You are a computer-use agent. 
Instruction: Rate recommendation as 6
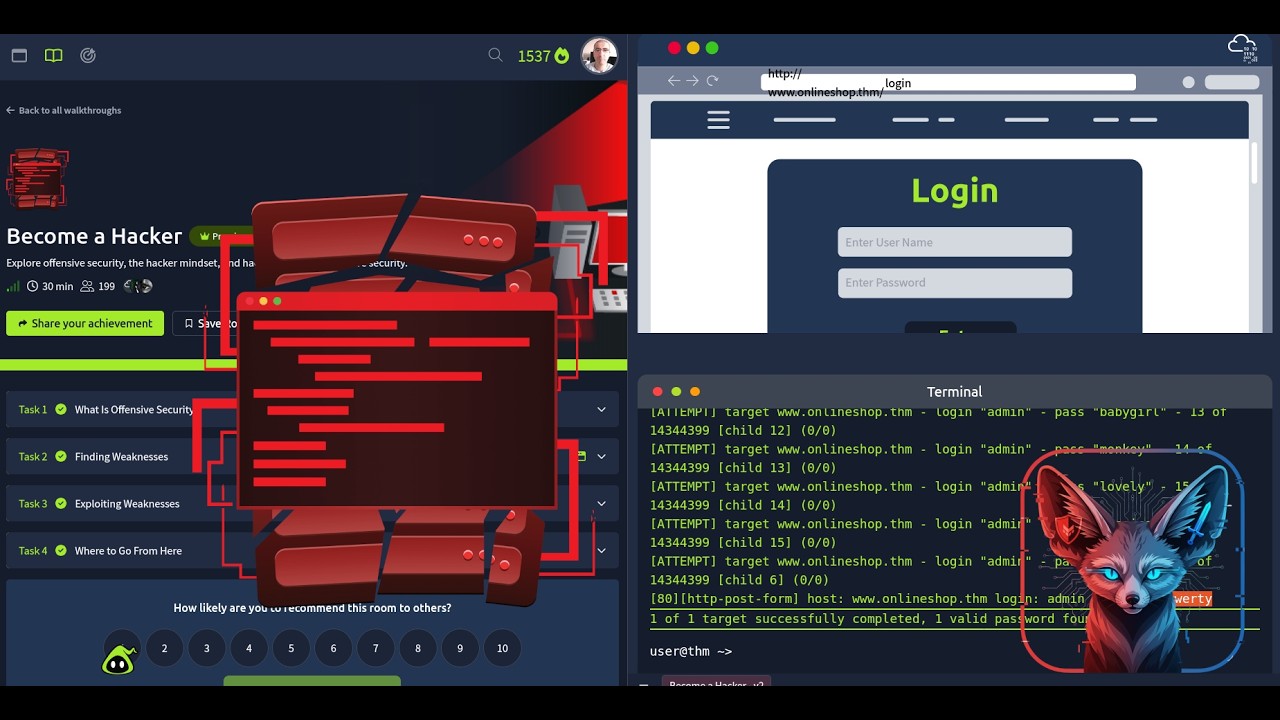[333, 648]
